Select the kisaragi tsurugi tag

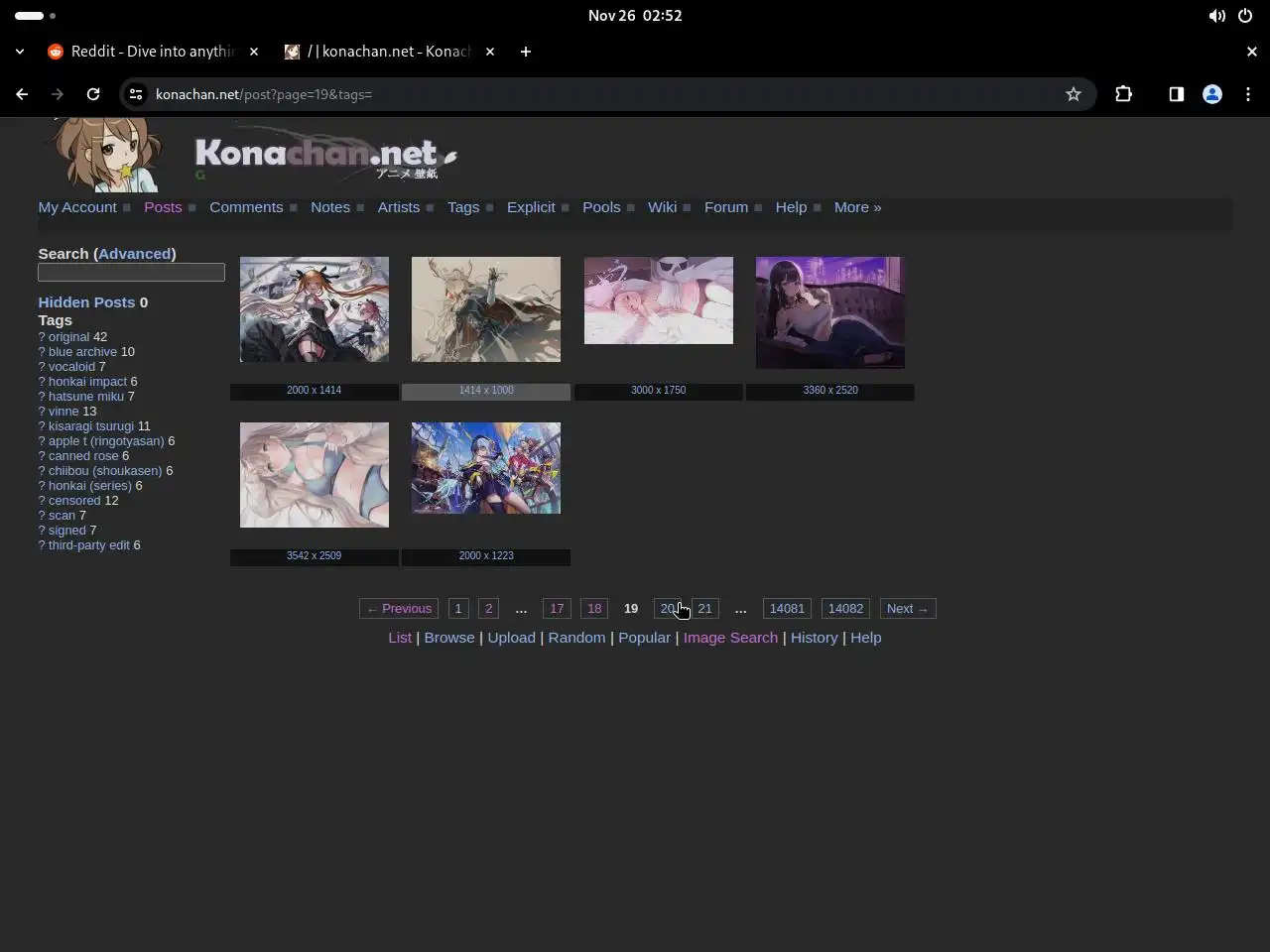click(x=91, y=426)
